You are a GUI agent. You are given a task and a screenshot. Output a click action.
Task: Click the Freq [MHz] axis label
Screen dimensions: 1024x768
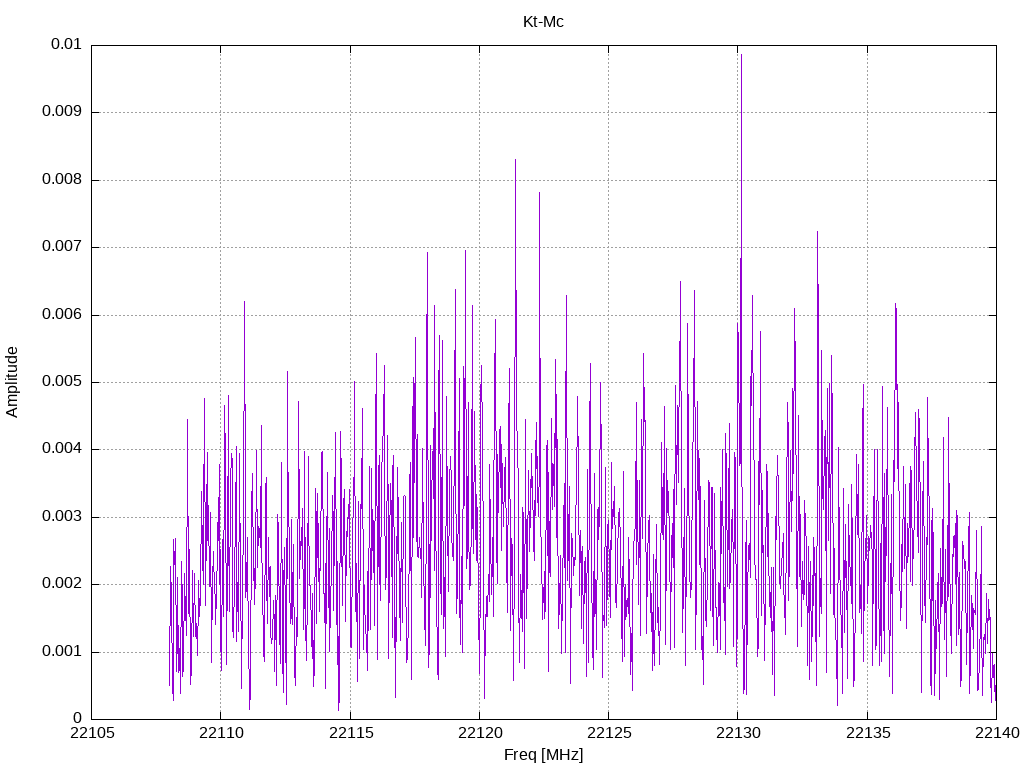pos(543,755)
